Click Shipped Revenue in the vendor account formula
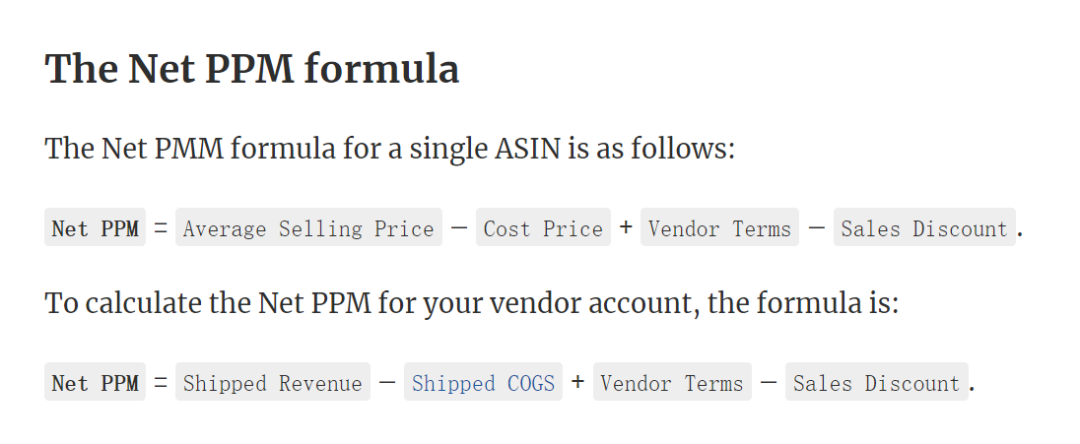 click(x=272, y=383)
